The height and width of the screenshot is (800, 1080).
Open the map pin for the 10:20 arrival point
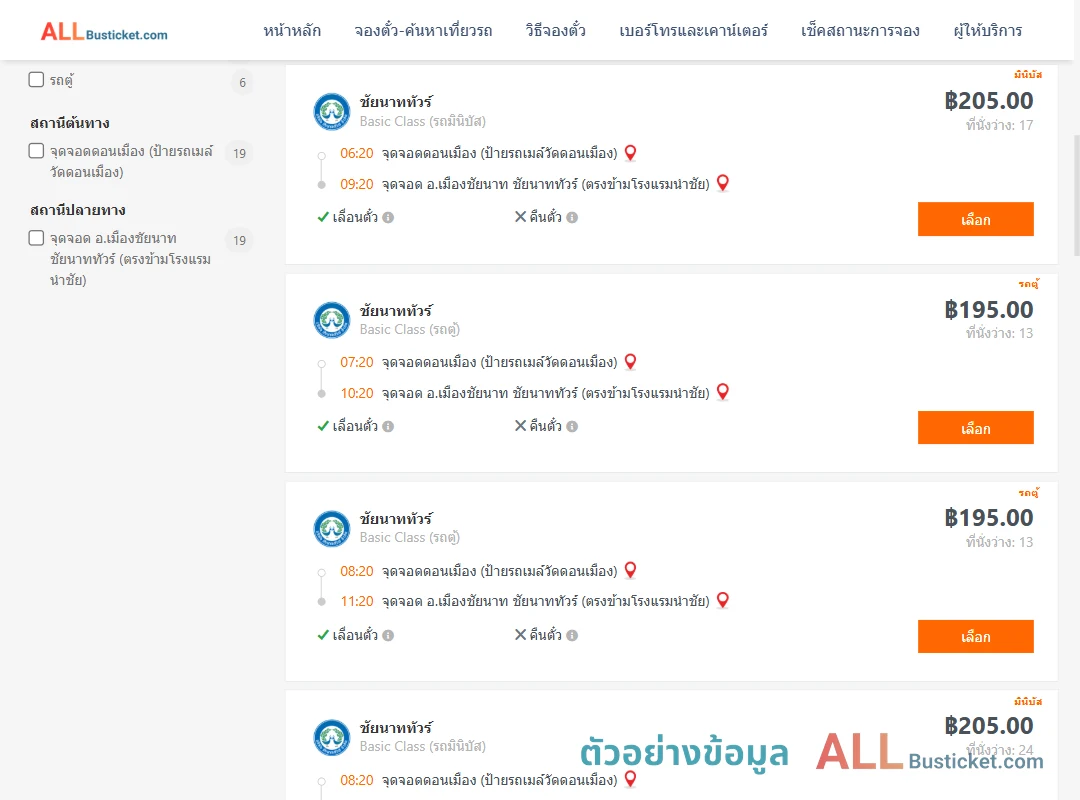click(723, 392)
